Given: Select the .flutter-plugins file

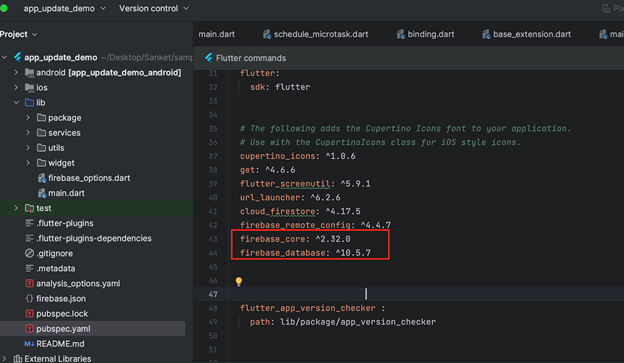Looking at the screenshot, I should (65, 223).
